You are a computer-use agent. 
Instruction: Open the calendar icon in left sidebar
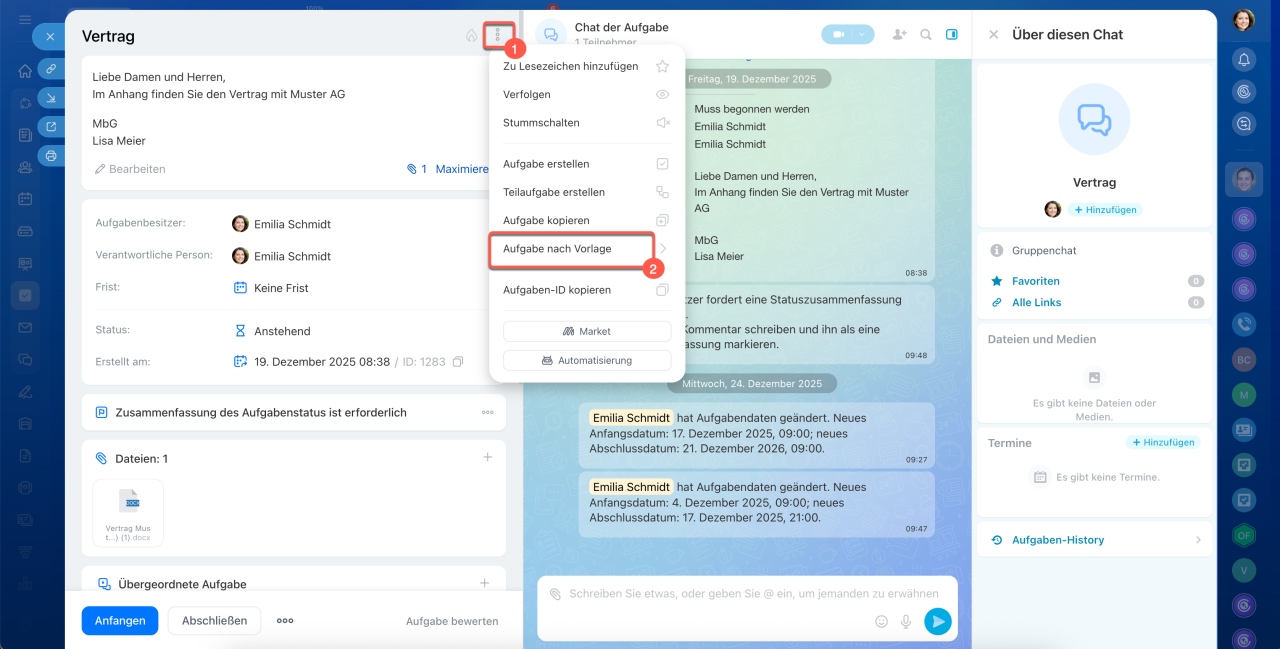click(x=25, y=199)
